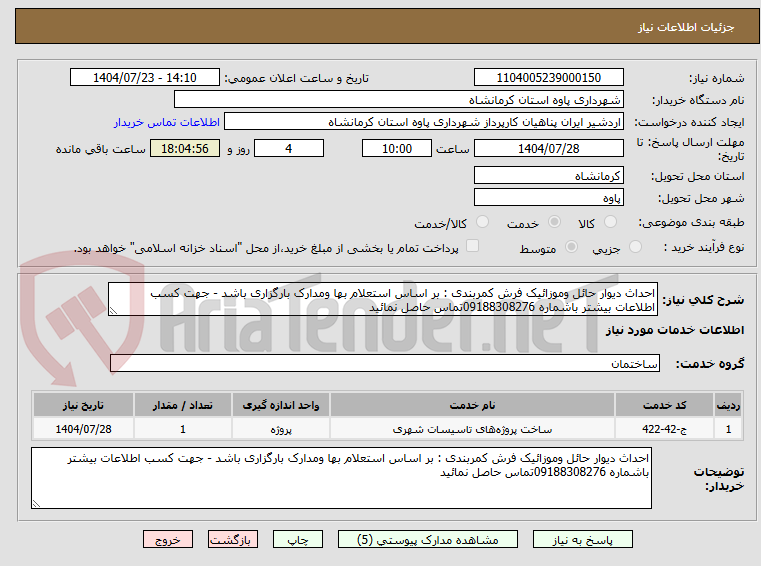
Task: Click the تاریخ نیاز column header
Action: click(83, 405)
